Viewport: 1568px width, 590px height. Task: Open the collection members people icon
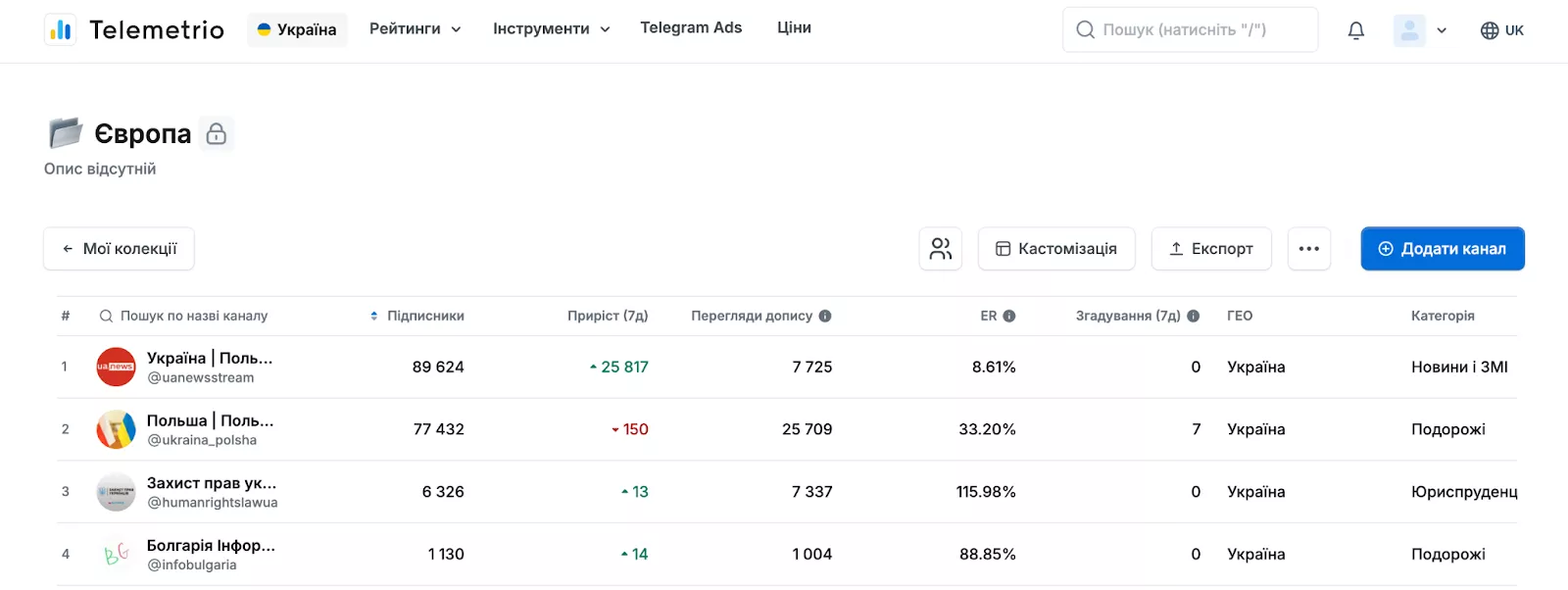pyautogui.click(x=941, y=249)
